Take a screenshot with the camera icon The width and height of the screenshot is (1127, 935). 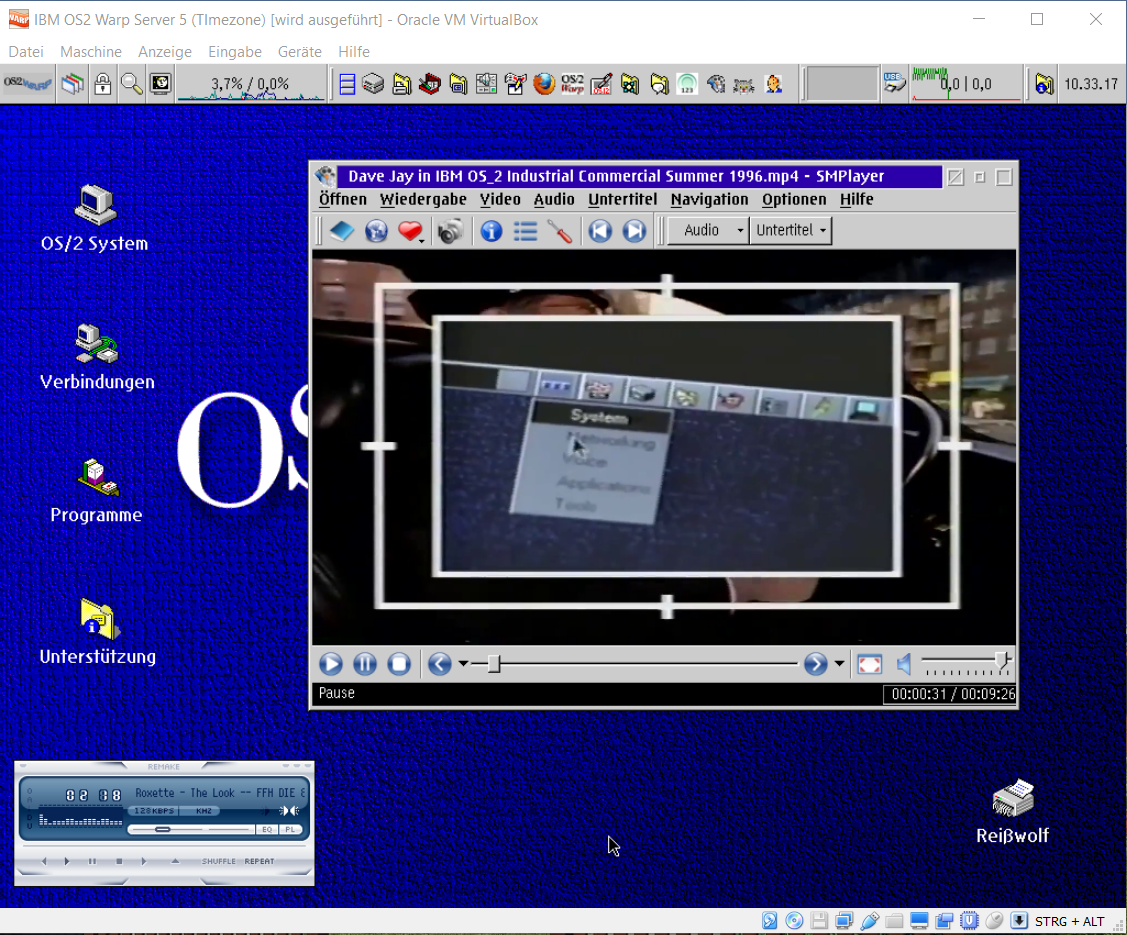click(451, 231)
